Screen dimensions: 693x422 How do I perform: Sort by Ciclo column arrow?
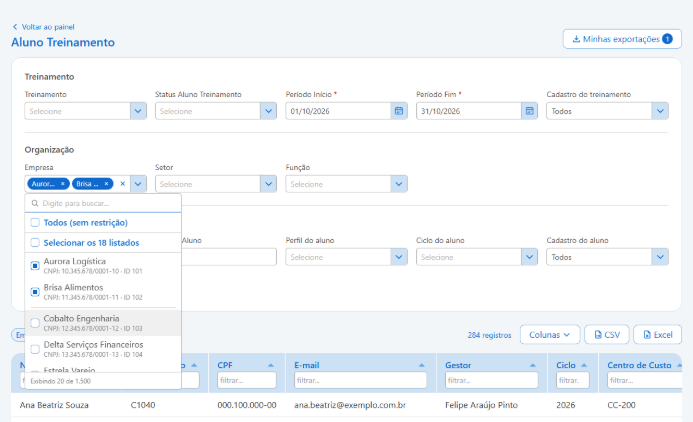584,365
